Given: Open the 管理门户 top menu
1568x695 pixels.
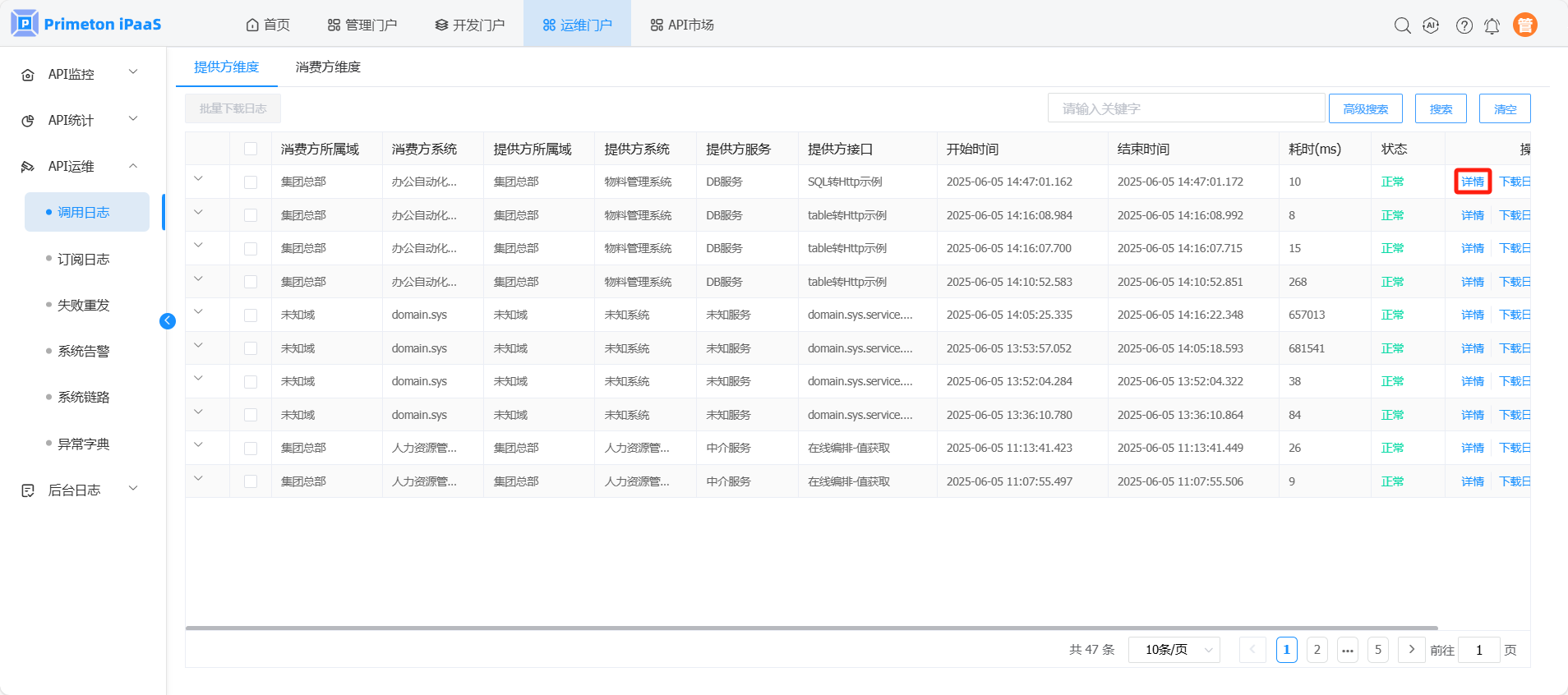Looking at the screenshot, I should 362,25.
